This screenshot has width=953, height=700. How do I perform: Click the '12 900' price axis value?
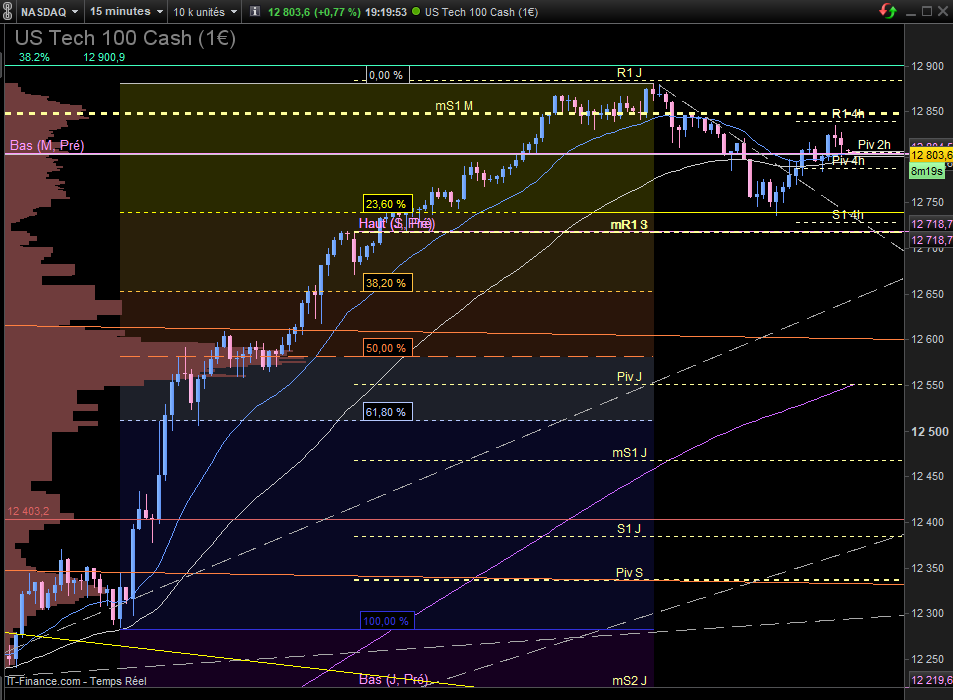coord(927,66)
